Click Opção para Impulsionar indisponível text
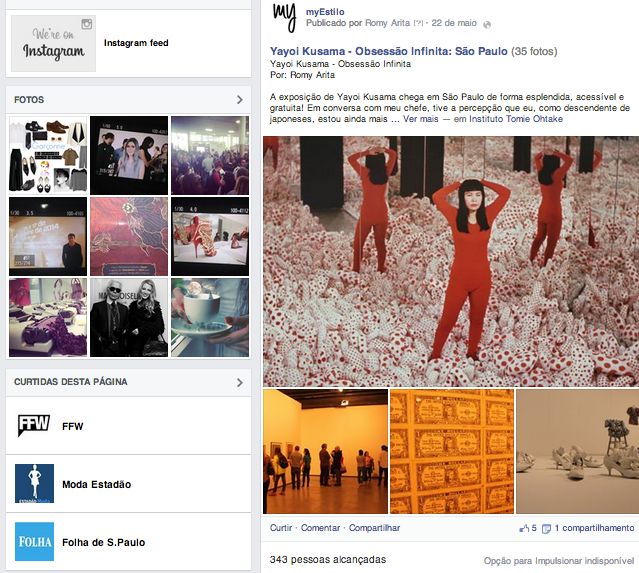This screenshot has width=639, height=573. point(559,561)
